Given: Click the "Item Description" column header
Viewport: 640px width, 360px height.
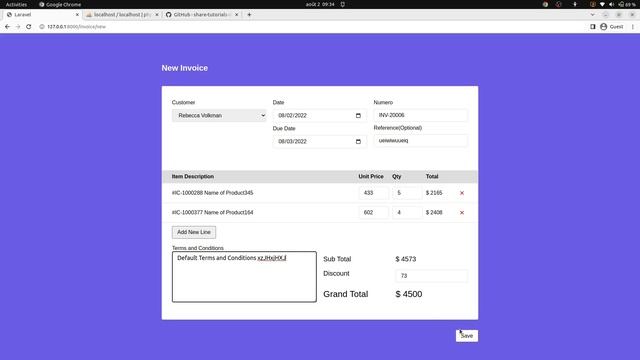Looking at the screenshot, I should point(193,177).
